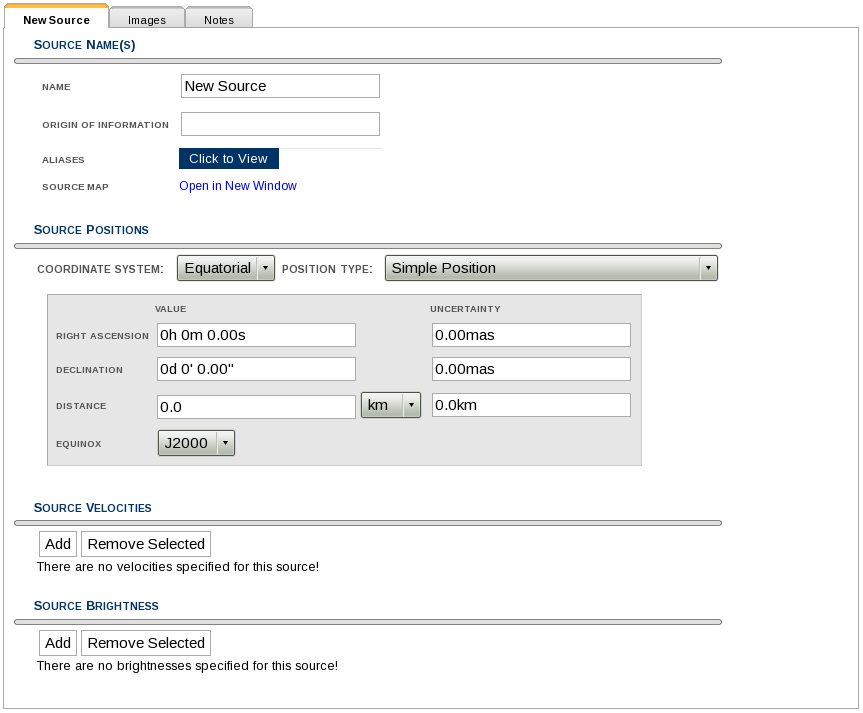This screenshot has width=863, height=713.
Task: Open the Position Type dropdown
Action: click(550, 268)
